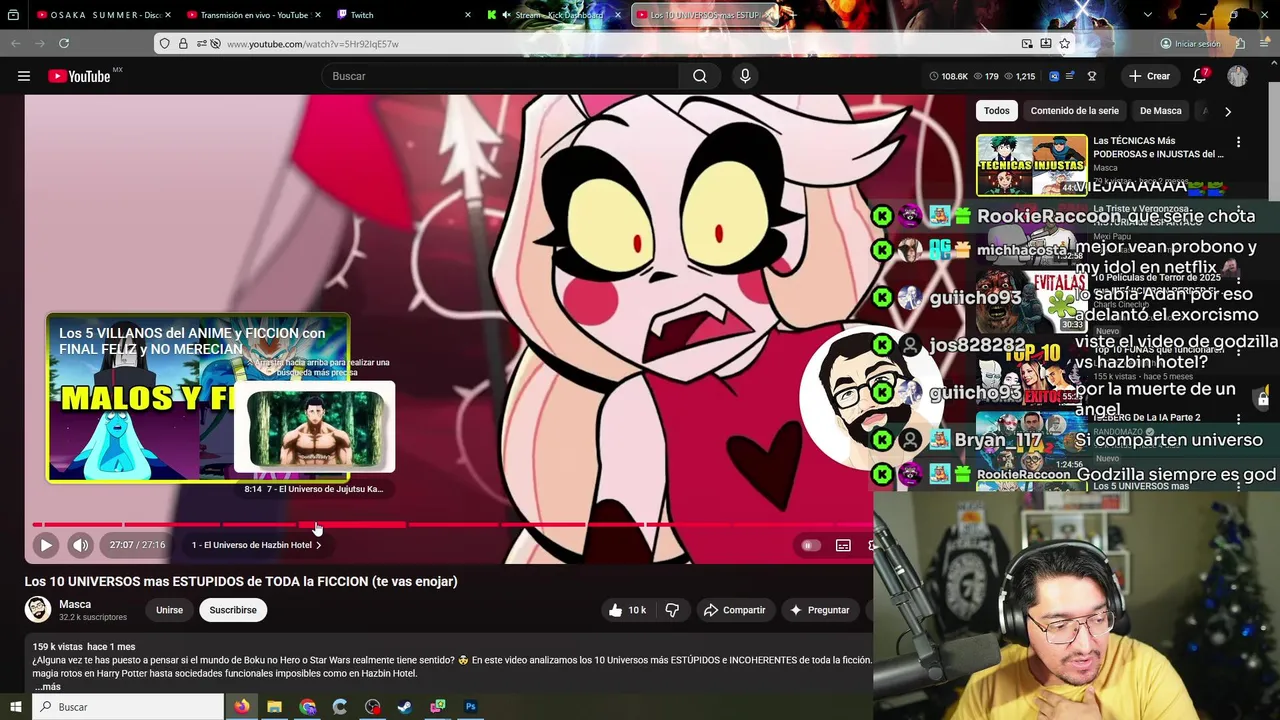Open the Masca channel name link
Viewport: 1280px width, 720px height.
click(75, 604)
